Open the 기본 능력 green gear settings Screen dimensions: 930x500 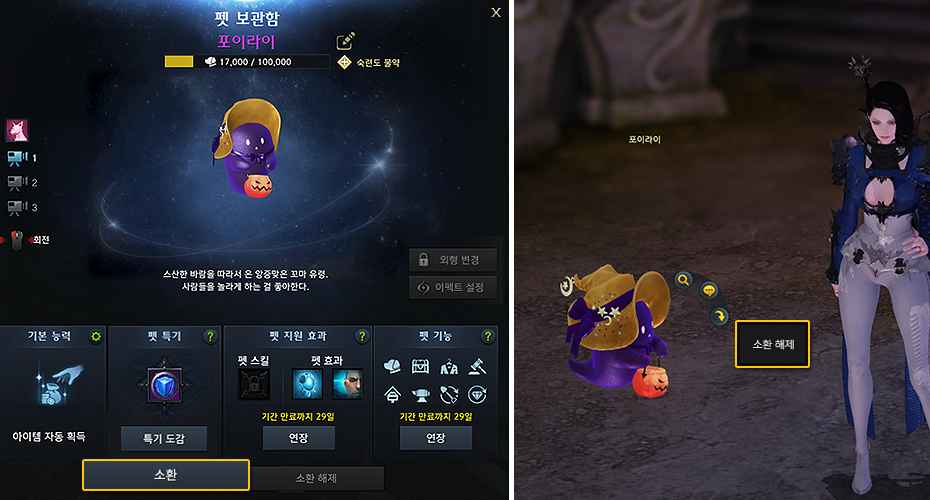click(x=95, y=337)
